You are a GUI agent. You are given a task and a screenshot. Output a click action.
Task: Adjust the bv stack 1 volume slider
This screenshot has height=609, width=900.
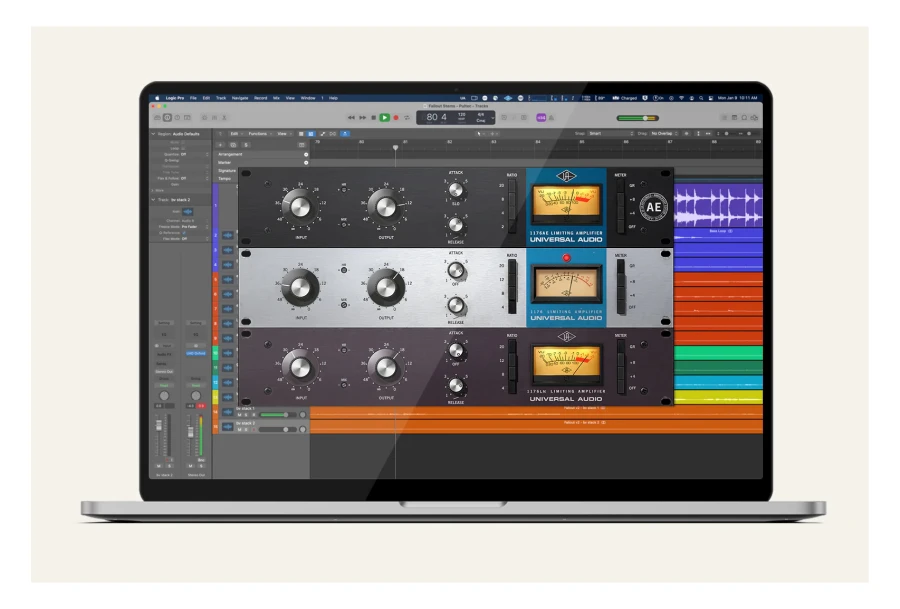click(x=277, y=414)
